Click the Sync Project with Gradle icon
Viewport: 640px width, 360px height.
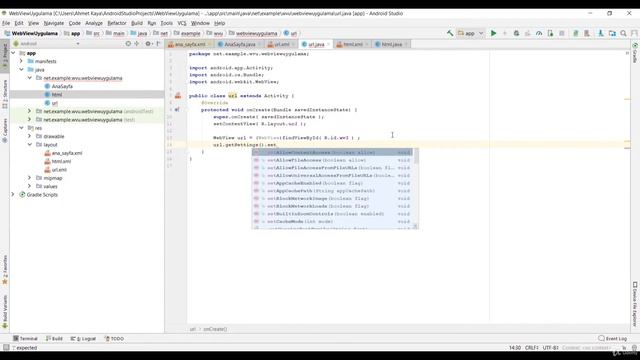point(576,33)
